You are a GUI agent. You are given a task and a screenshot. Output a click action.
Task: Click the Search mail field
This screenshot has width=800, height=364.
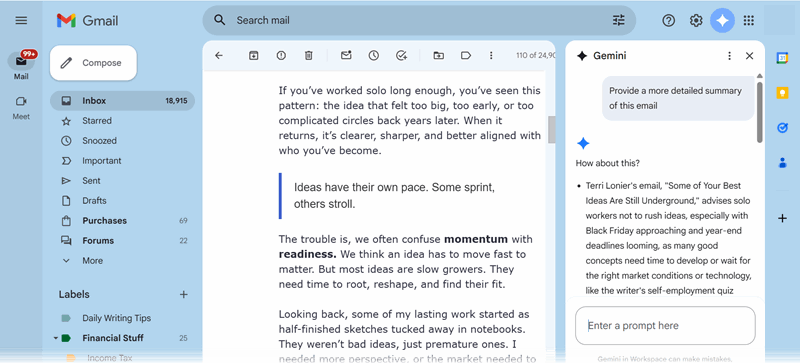click(419, 20)
